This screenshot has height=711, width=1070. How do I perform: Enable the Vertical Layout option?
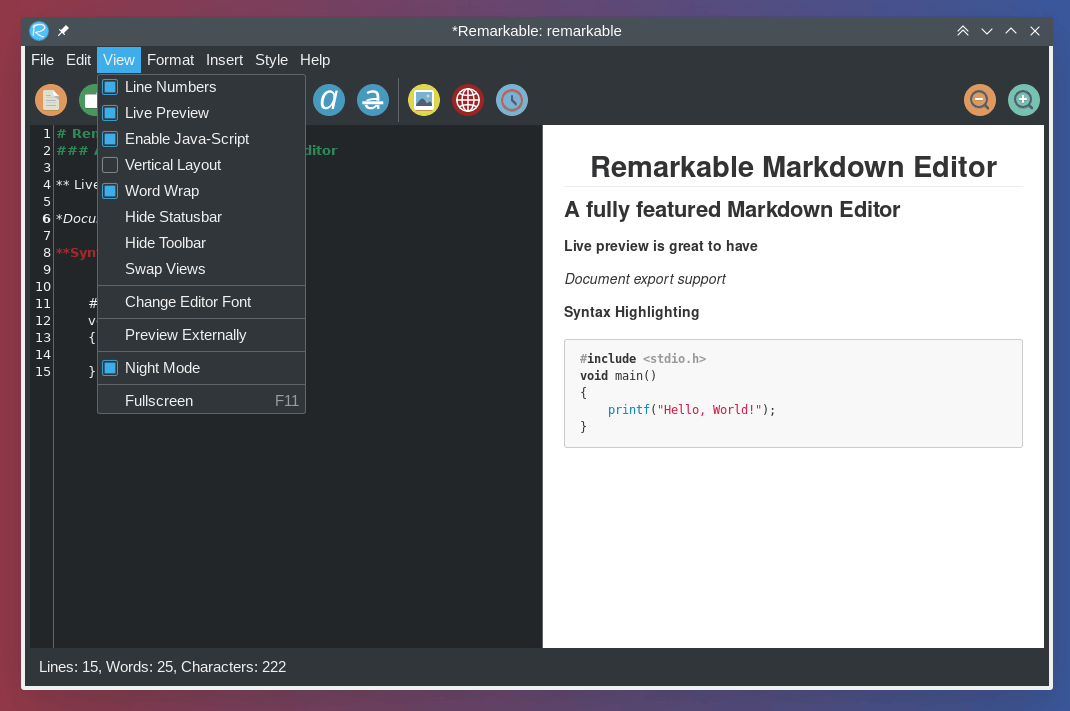[110, 165]
